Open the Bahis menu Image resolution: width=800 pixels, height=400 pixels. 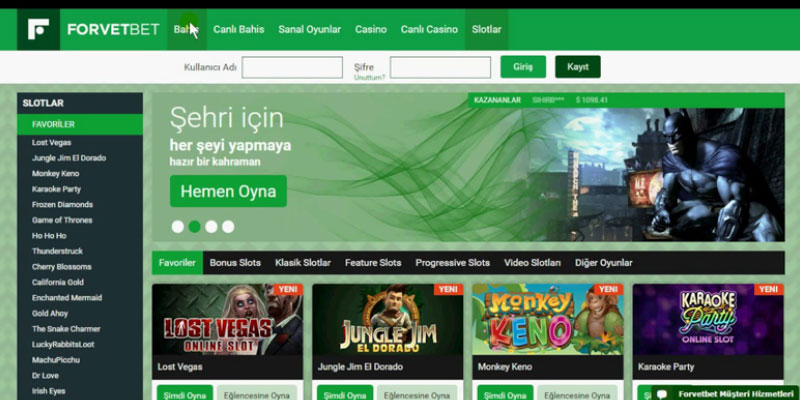point(187,29)
